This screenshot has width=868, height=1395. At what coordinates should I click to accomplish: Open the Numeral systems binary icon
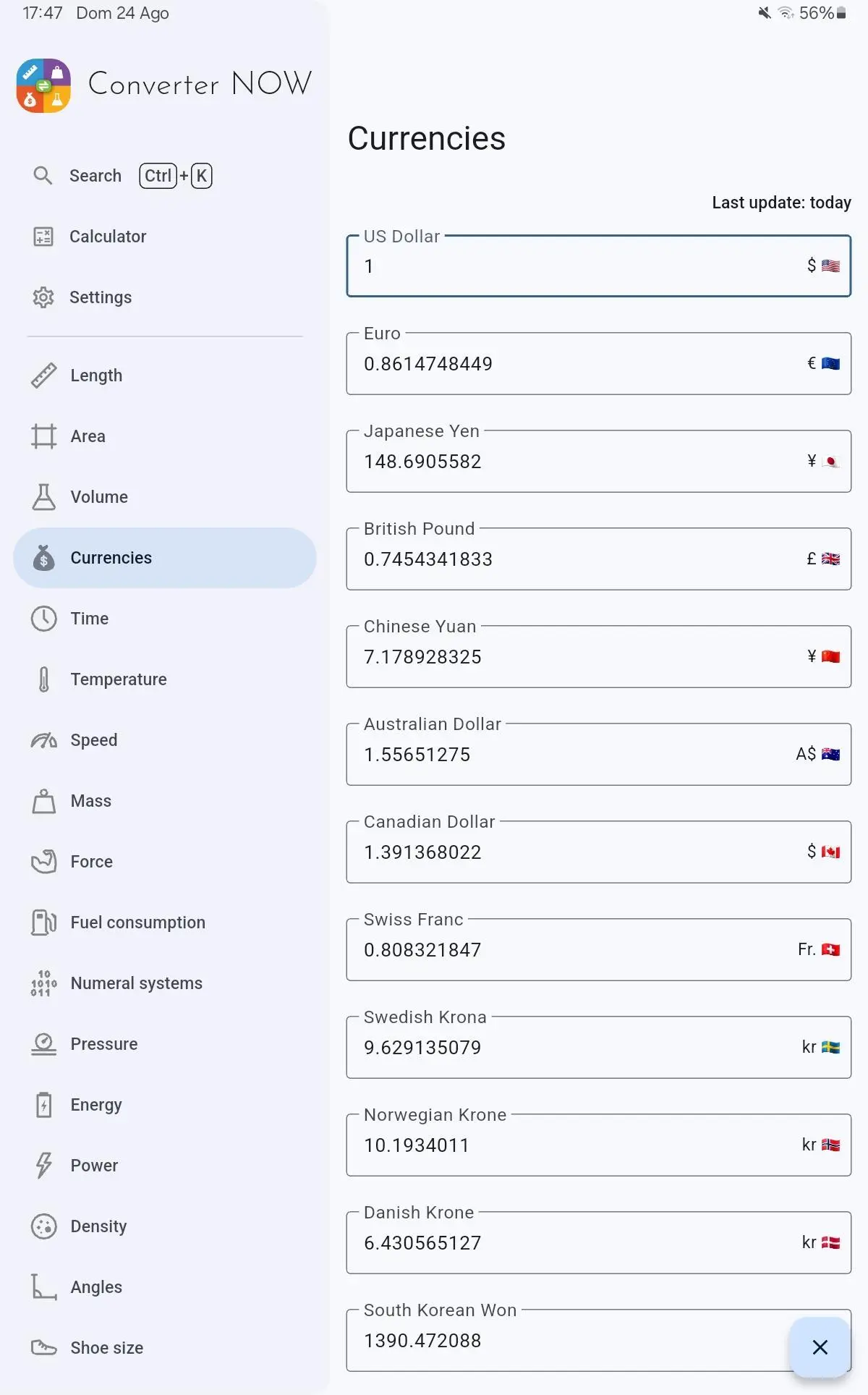(43, 983)
